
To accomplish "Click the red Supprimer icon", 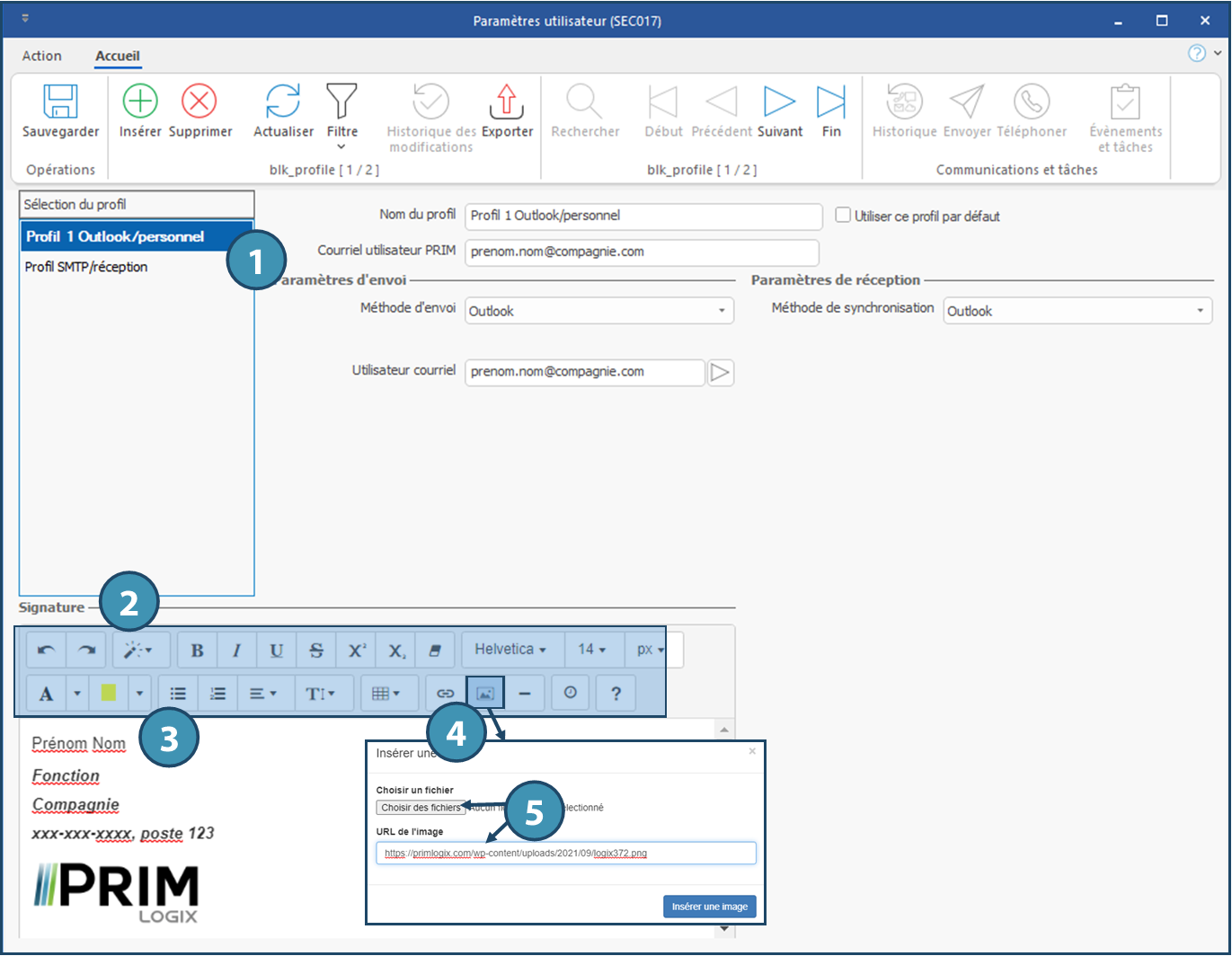I will pos(199,102).
